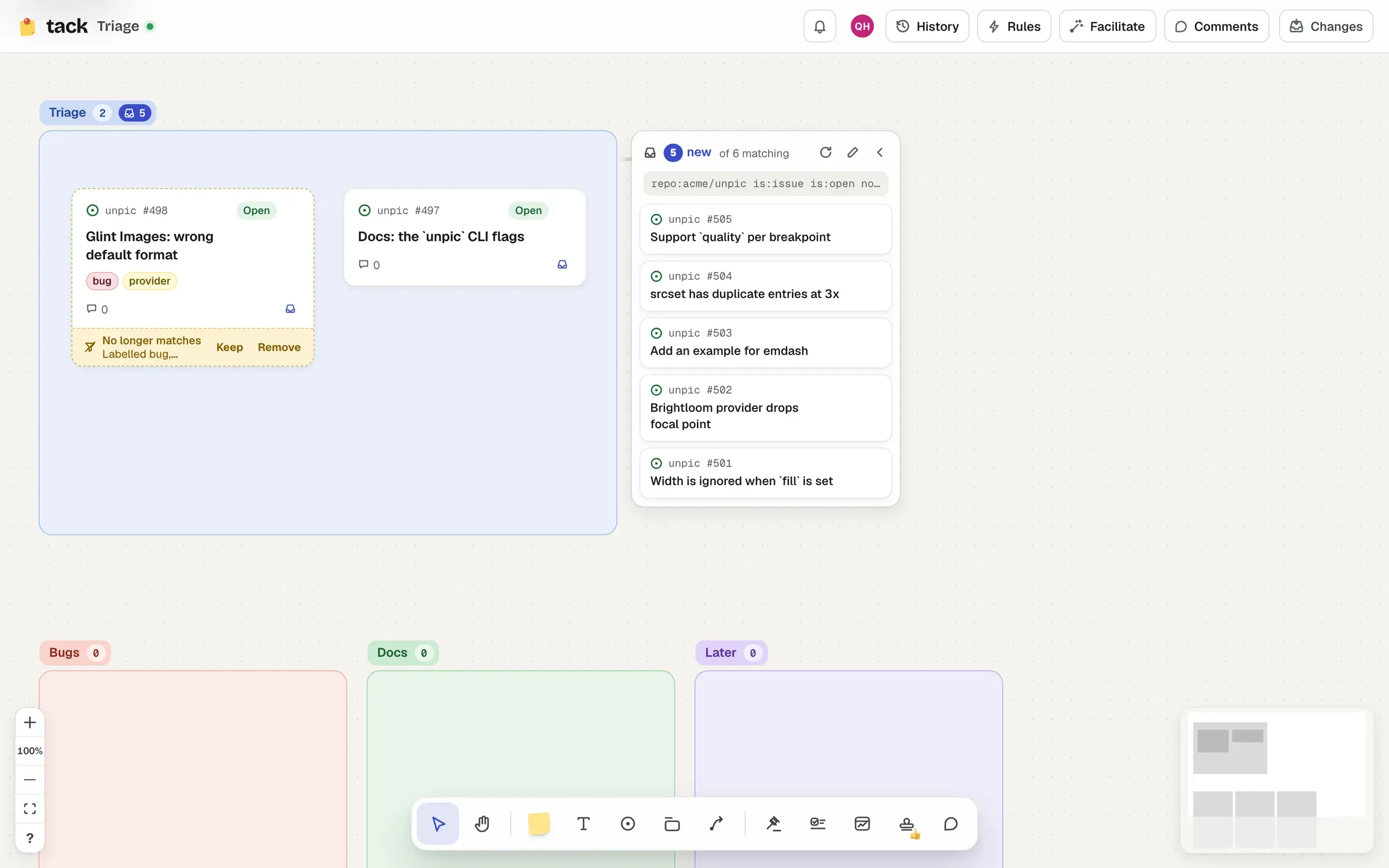1389x868 pixels.
Task: Click the fit-to-screen icon
Action: click(x=30, y=808)
